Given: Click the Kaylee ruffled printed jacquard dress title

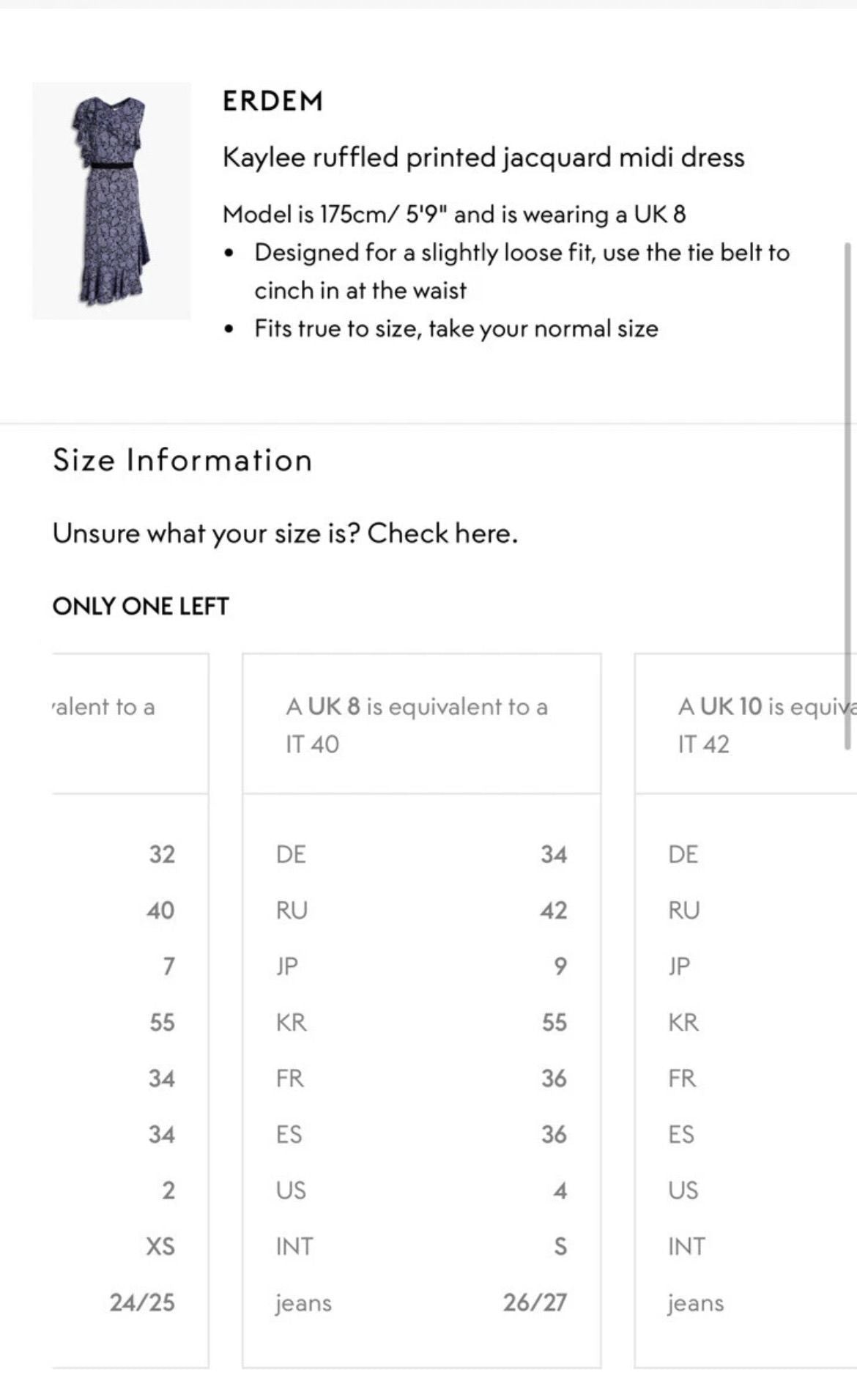Looking at the screenshot, I should point(483,158).
